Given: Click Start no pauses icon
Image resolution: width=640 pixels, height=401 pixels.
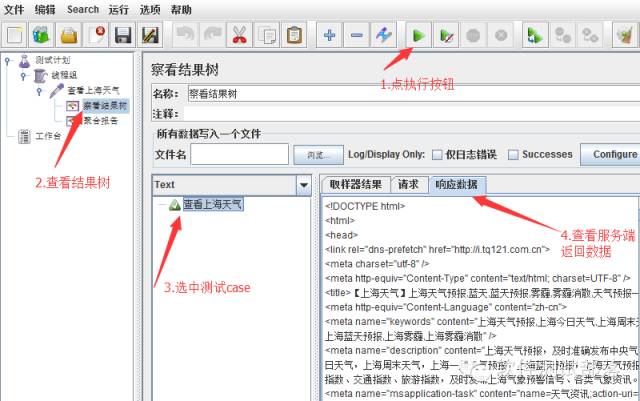Looking at the screenshot, I should pos(446,35).
